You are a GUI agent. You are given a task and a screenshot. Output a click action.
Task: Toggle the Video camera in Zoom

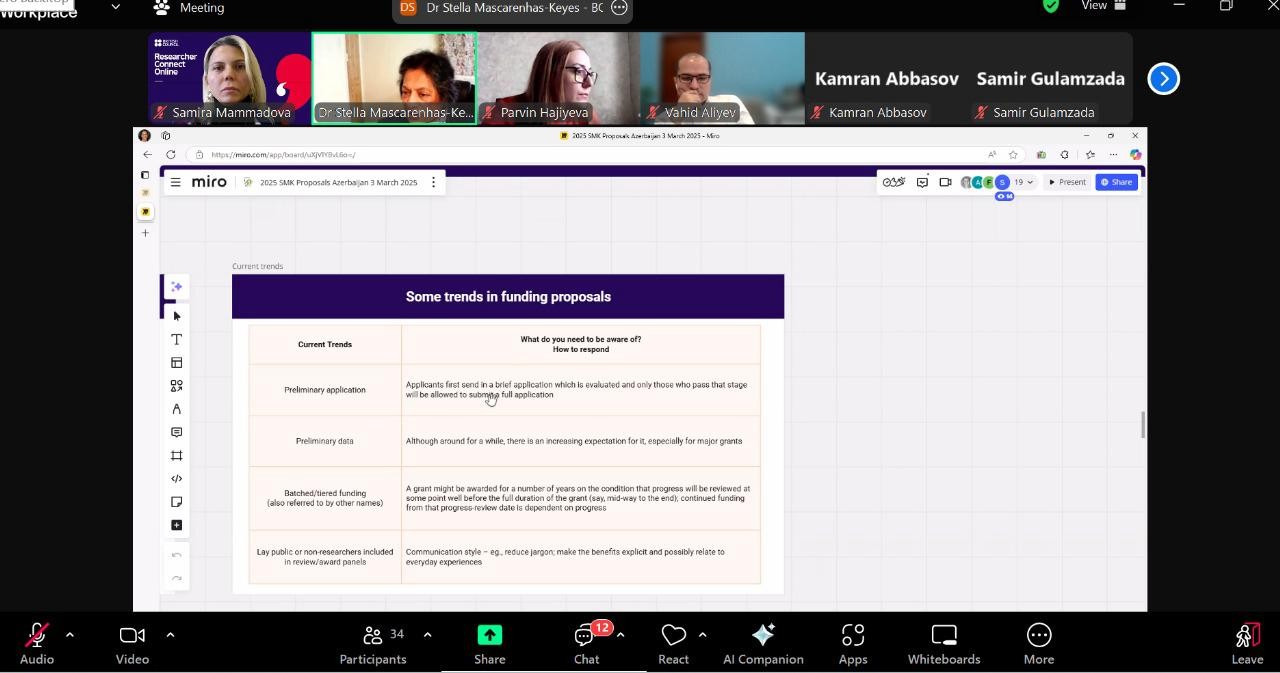[x=132, y=644]
